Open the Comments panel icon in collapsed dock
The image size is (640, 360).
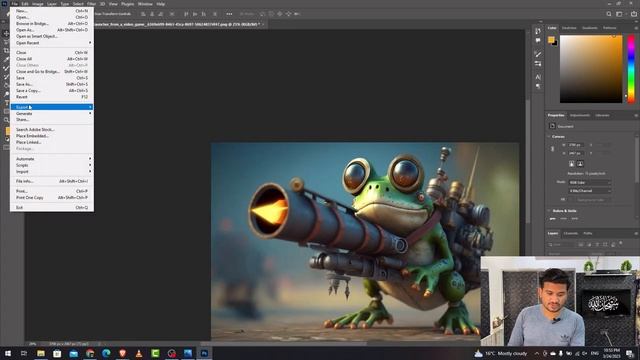tap(538, 40)
